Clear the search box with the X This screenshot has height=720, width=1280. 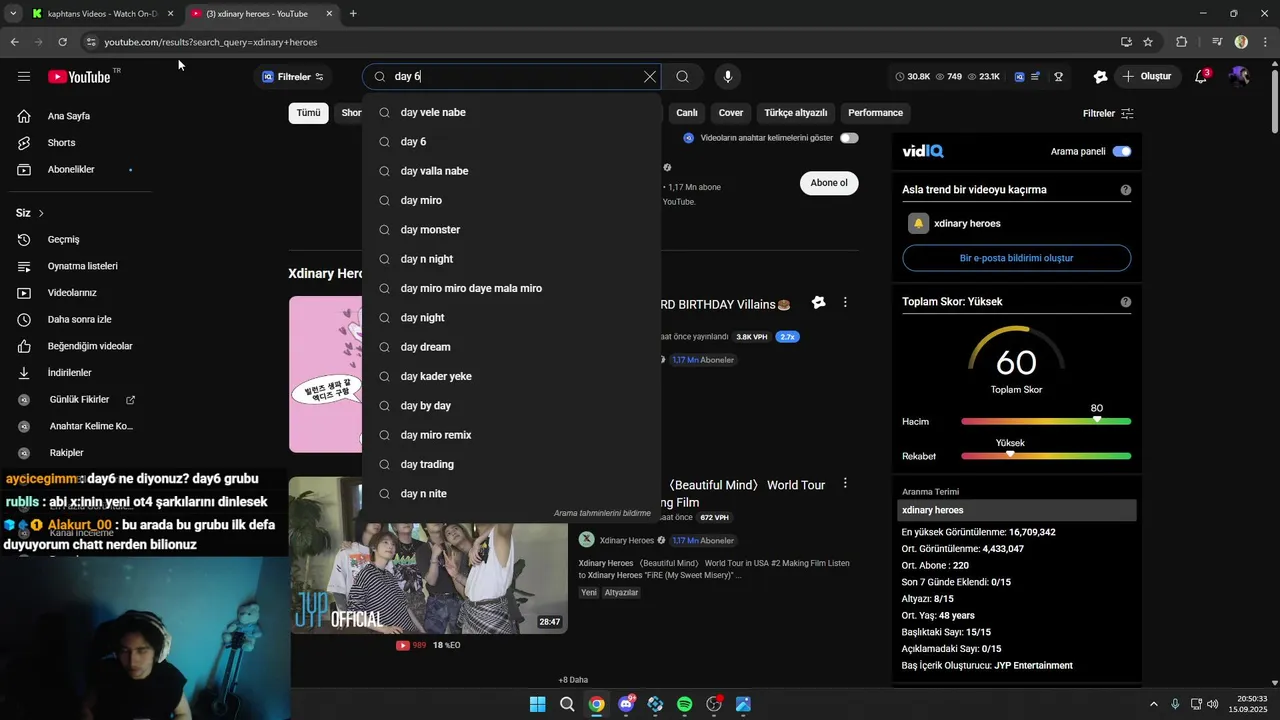click(650, 77)
